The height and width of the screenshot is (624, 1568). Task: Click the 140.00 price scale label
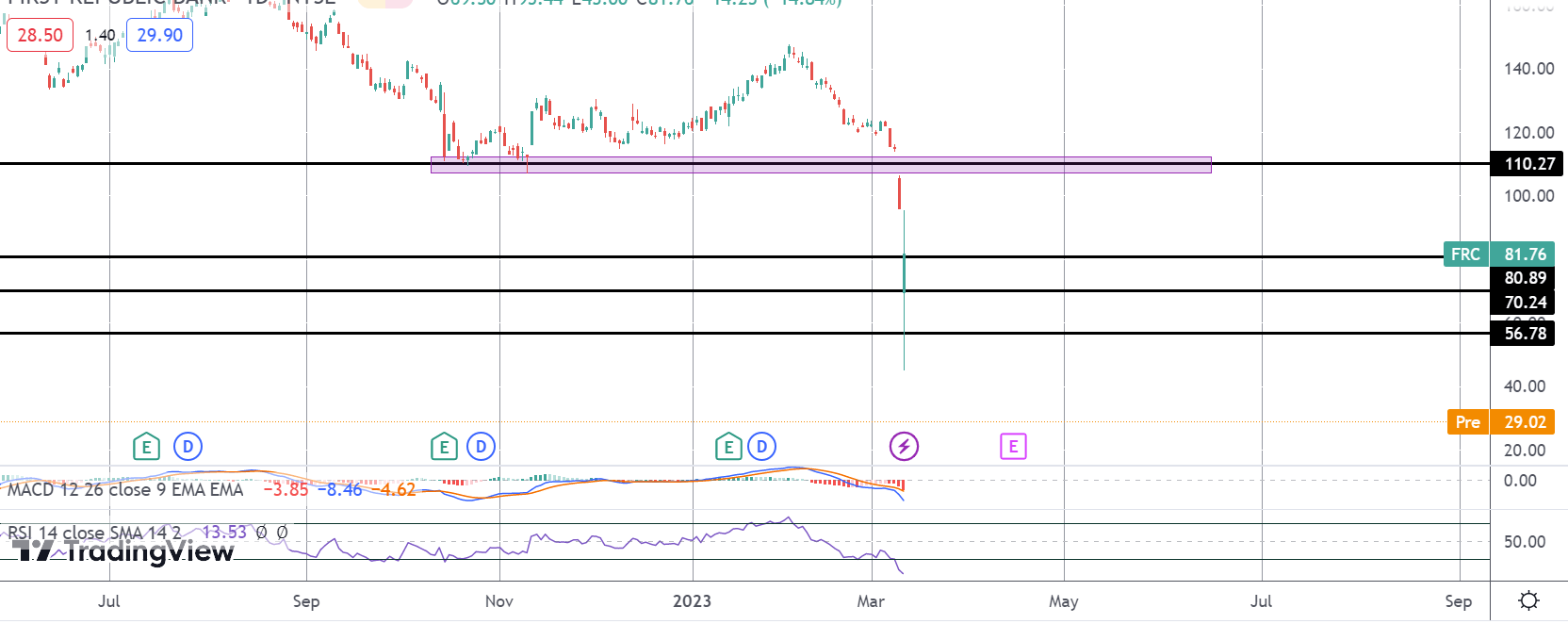[x=1529, y=68]
